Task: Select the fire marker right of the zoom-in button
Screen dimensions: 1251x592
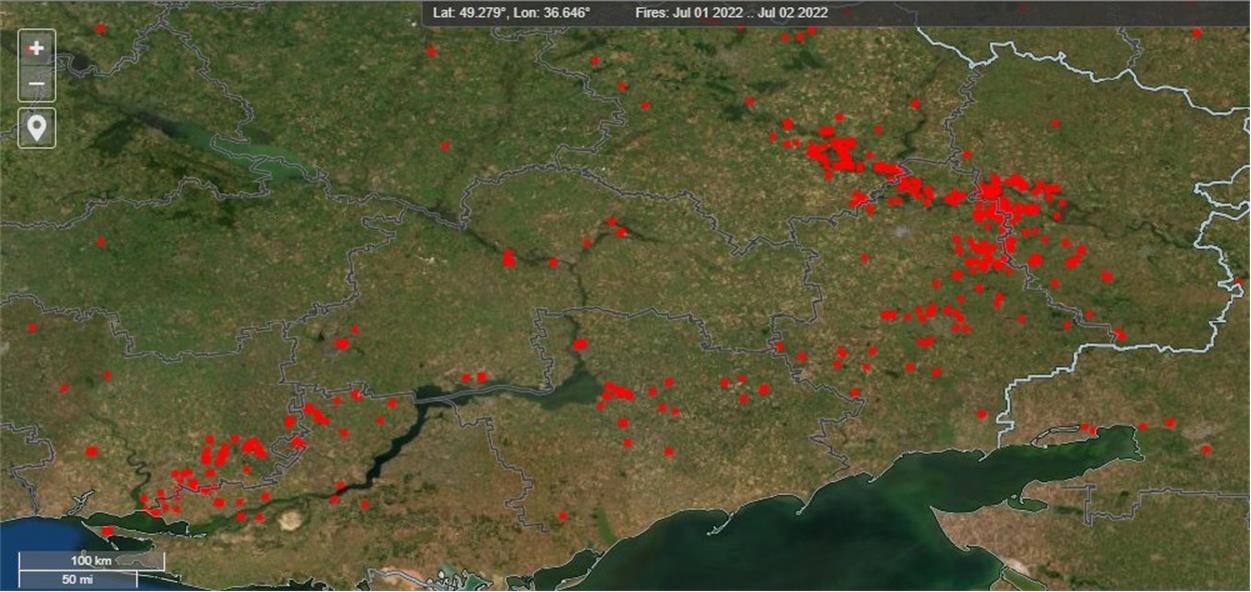Action: 100,29
